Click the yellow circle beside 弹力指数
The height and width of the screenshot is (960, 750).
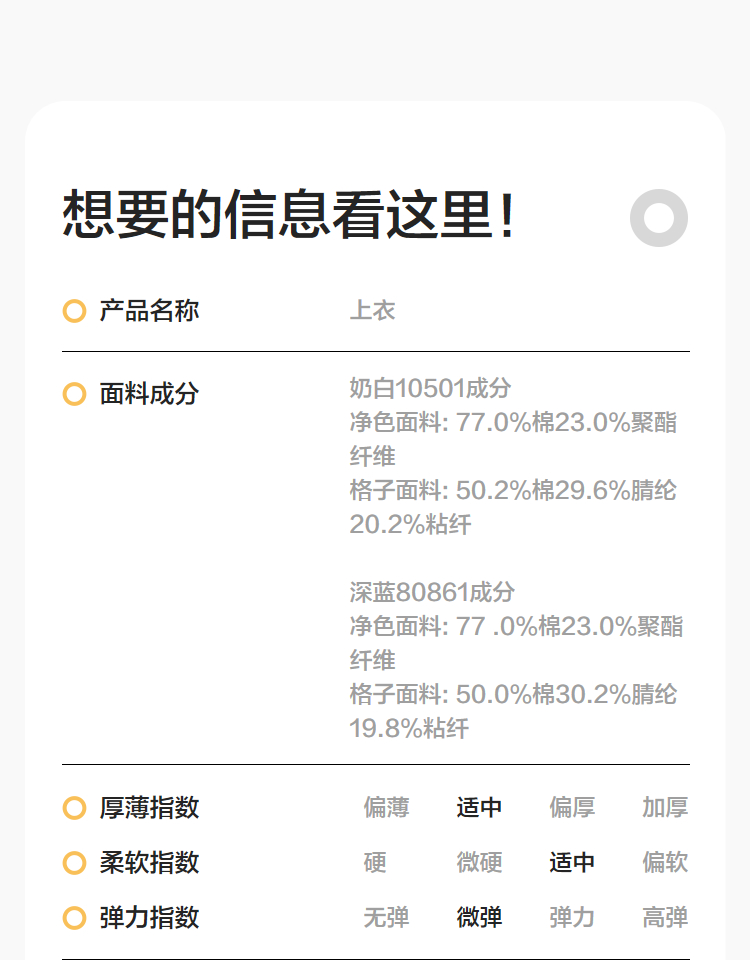coord(74,918)
